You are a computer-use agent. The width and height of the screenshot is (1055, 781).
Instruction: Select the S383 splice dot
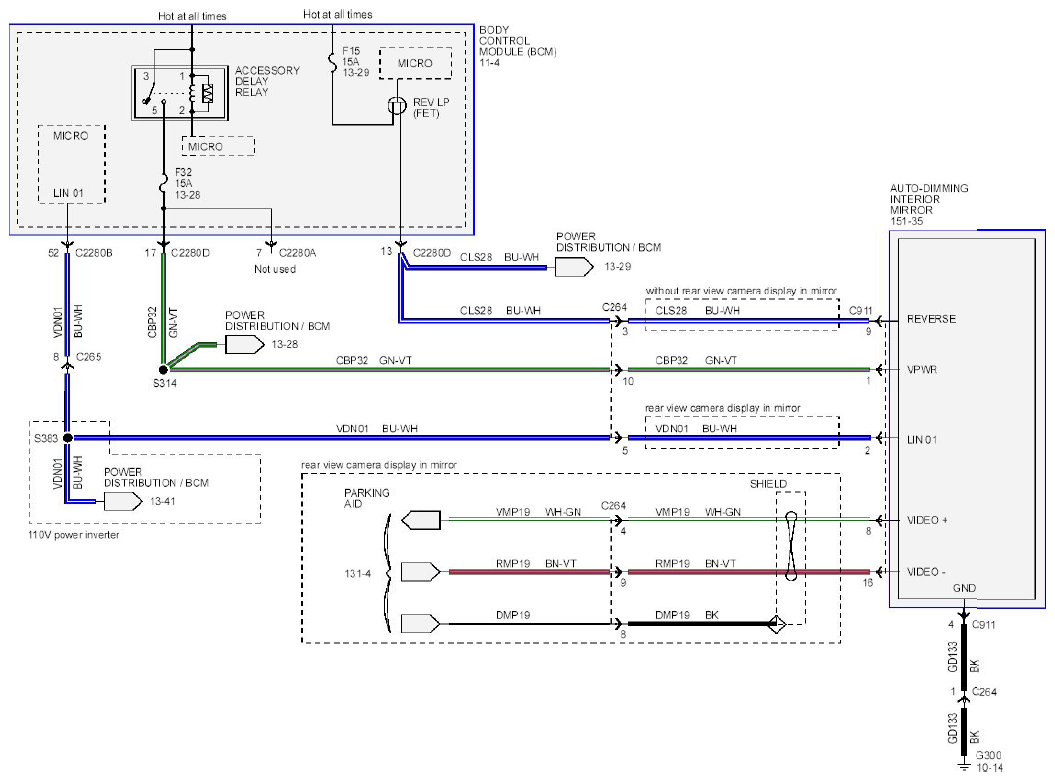(x=67, y=438)
